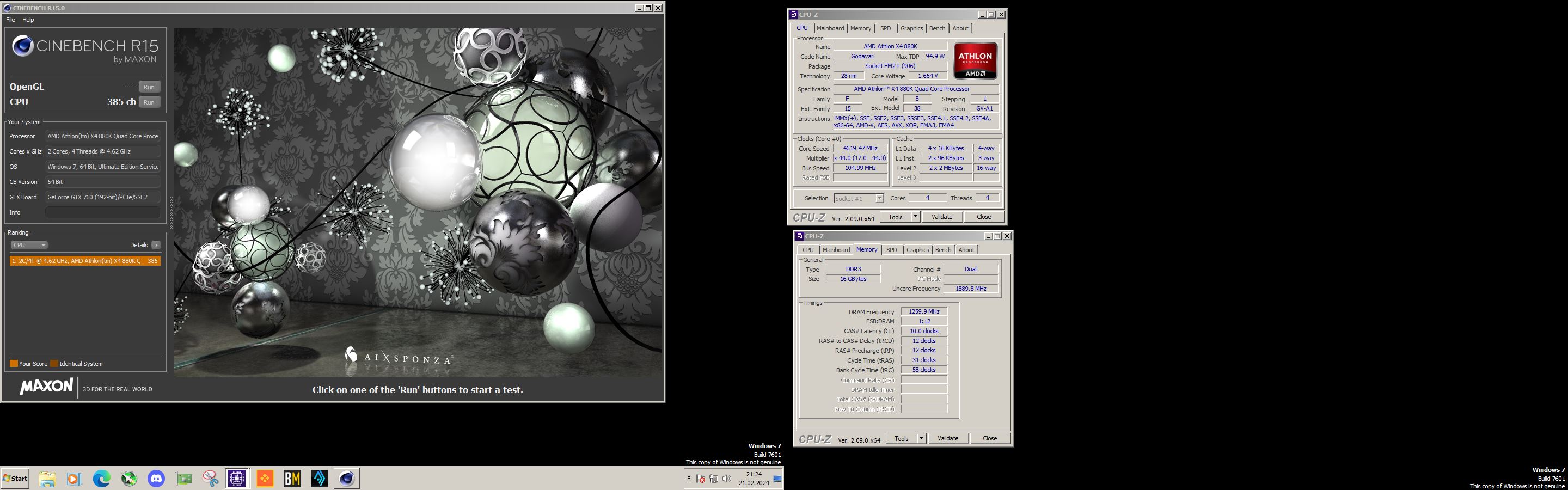Click the DRAM Frequency value 1259.9 MHz

[924, 311]
